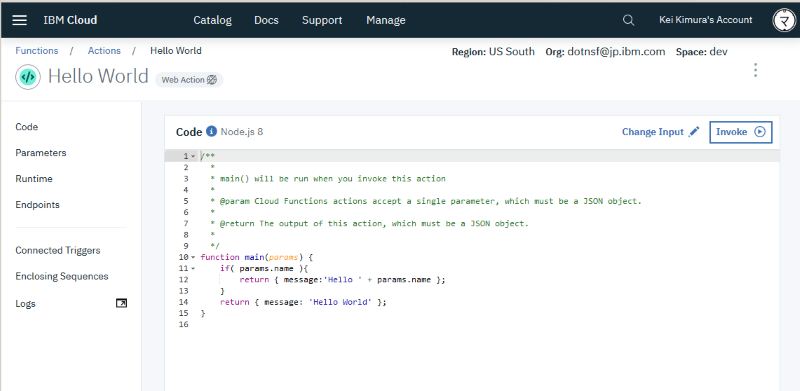Place cursor on the @param comment line
800x391 pixels.
coord(426,201)
